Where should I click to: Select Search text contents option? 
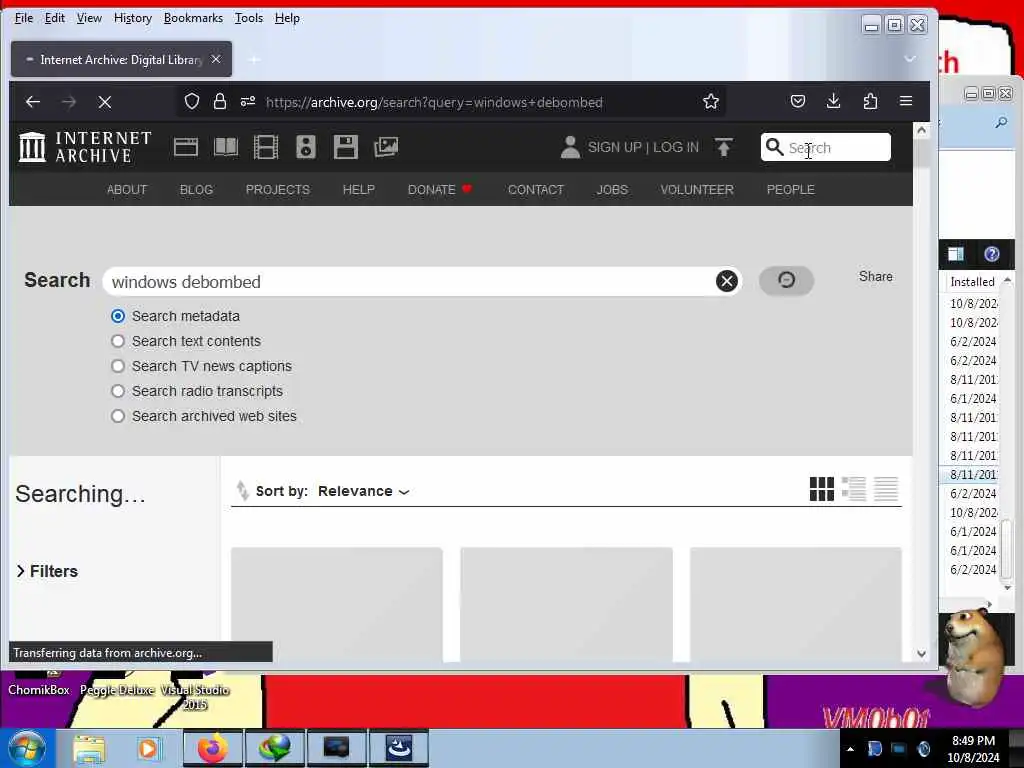coord(118,341)
